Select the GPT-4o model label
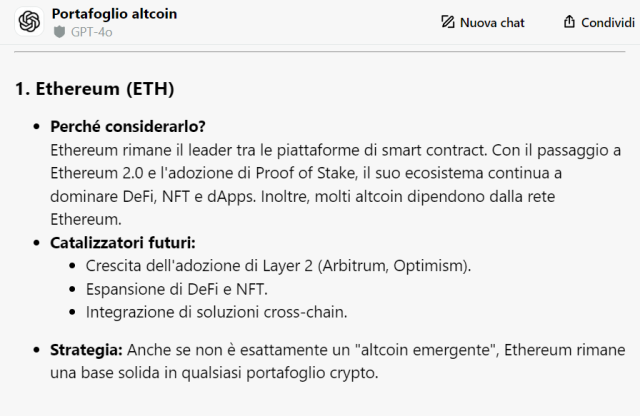This screenshot has height=416, width=640. (91, 32)
